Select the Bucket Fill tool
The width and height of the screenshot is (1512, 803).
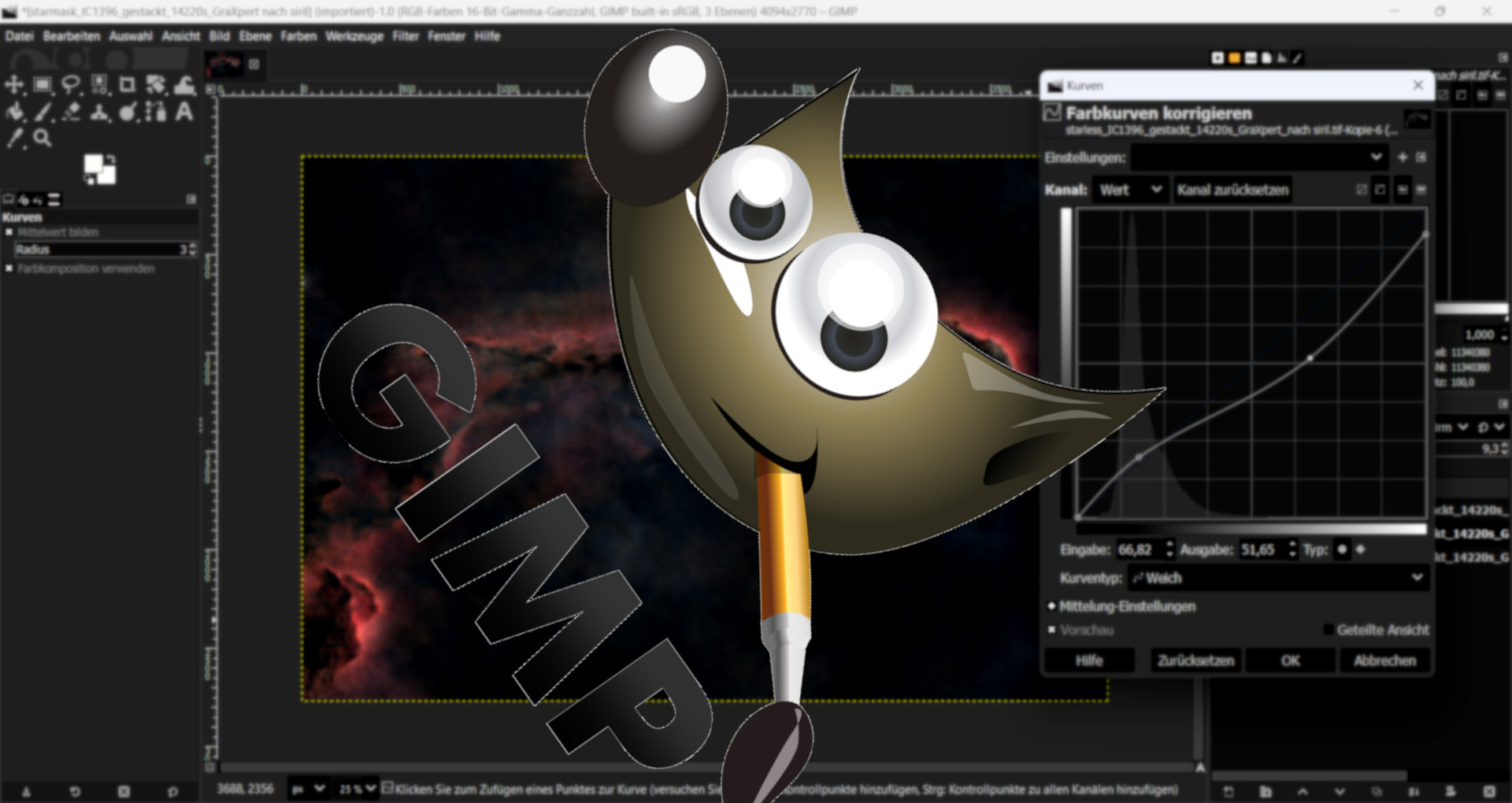14,112
